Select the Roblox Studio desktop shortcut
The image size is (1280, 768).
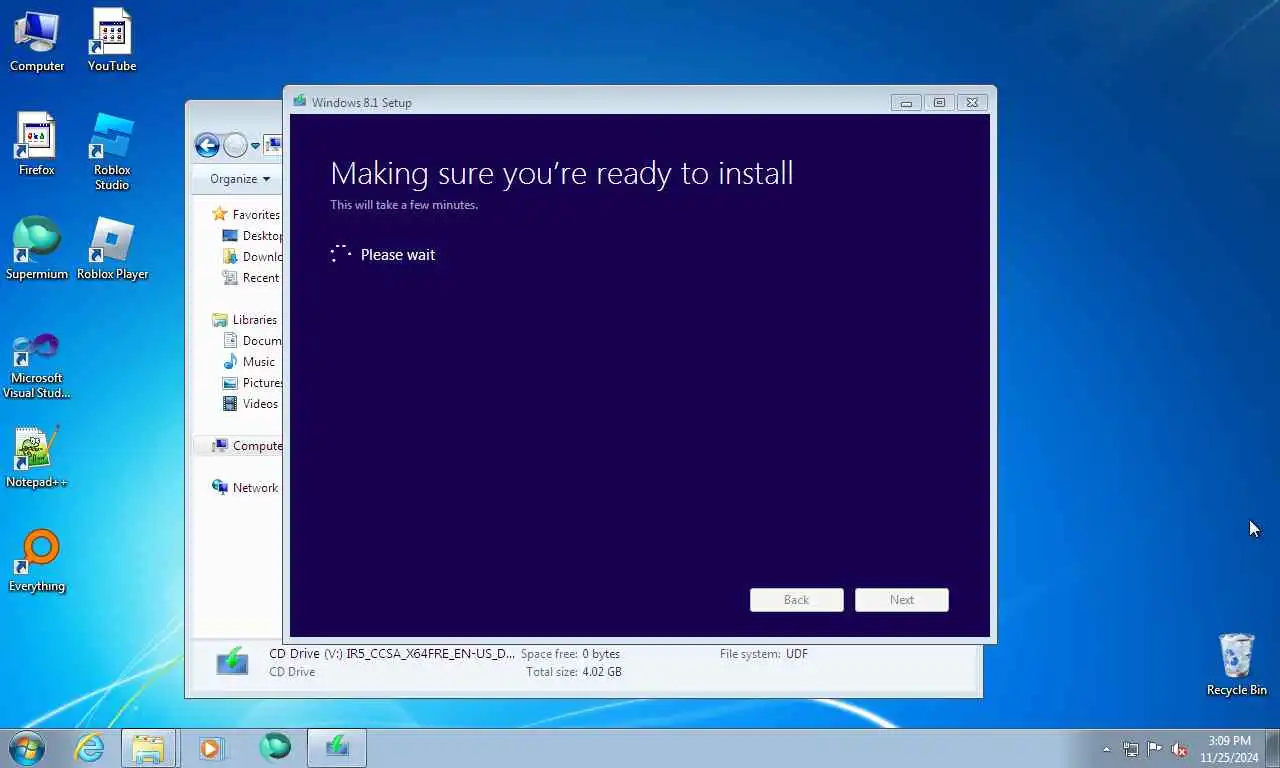(112, 151)
